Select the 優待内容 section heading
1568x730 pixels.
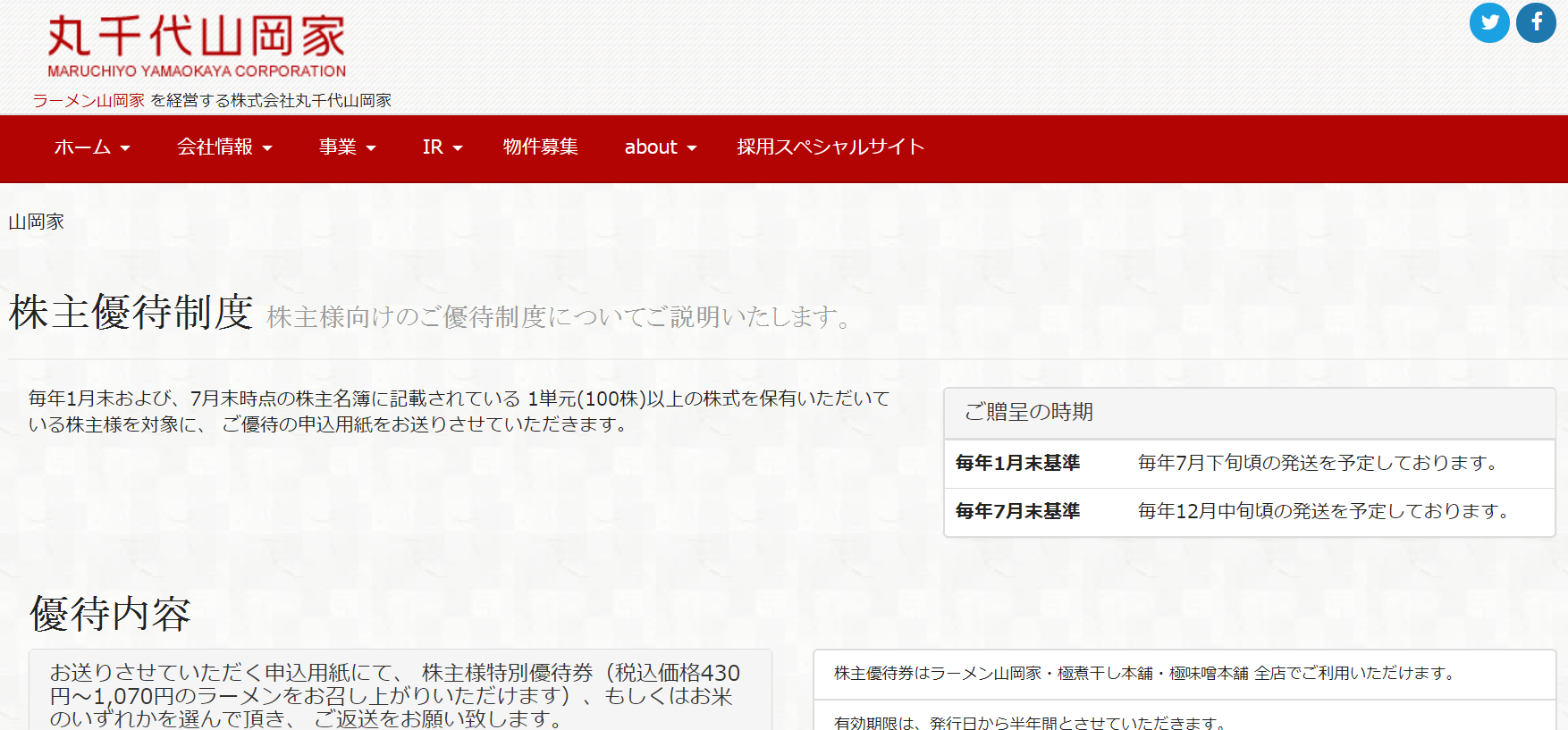tap(111, 615)
